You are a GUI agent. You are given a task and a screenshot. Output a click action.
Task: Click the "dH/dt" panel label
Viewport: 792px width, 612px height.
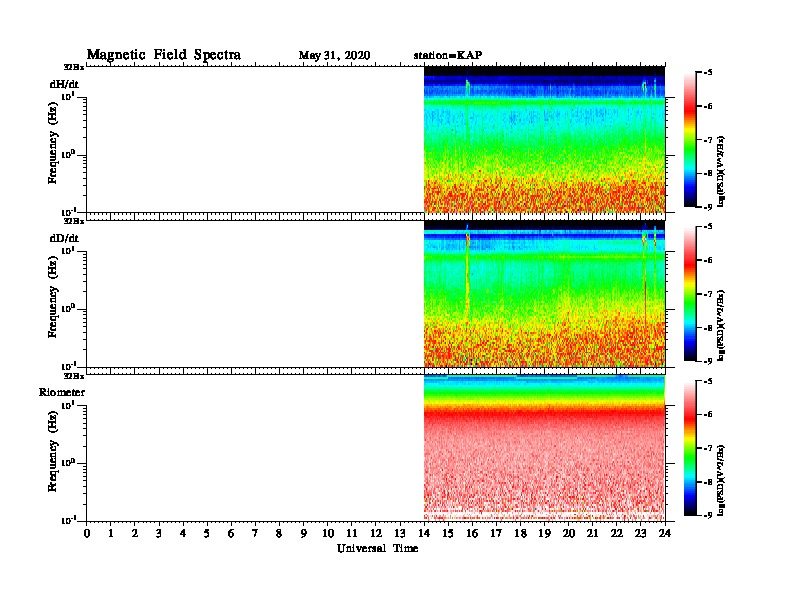point(64,84)
